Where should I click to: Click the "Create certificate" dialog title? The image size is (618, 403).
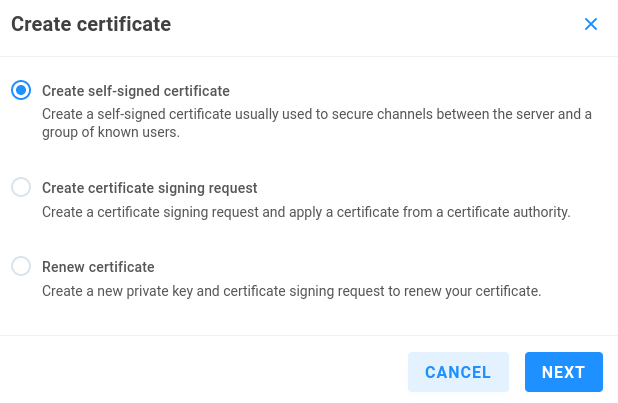91,25
